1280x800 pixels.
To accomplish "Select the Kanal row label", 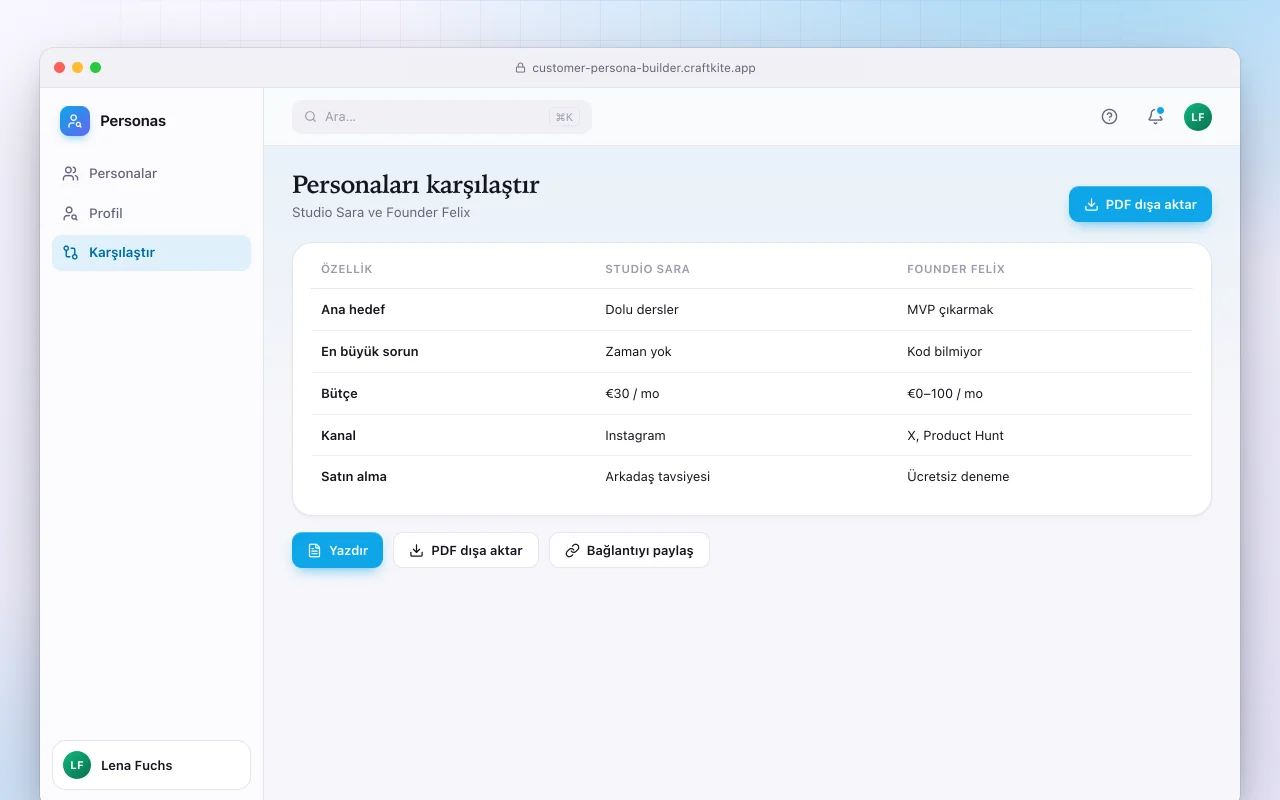I will point(338,436).
